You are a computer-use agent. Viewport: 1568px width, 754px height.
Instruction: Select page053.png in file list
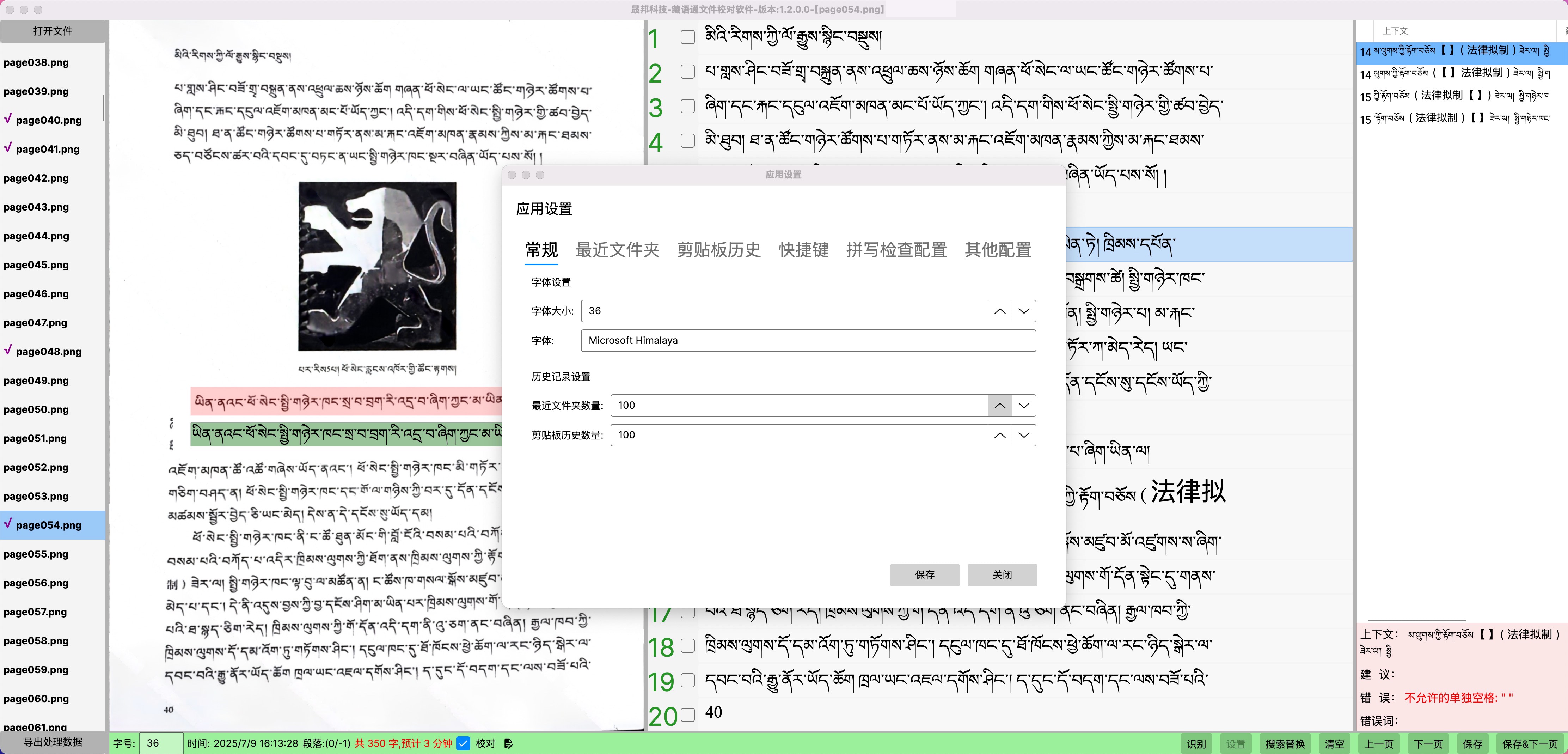click(x=52, y=496)
